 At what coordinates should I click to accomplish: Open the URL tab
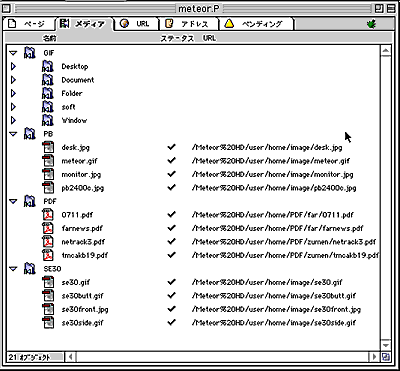[x=137, y=24]
